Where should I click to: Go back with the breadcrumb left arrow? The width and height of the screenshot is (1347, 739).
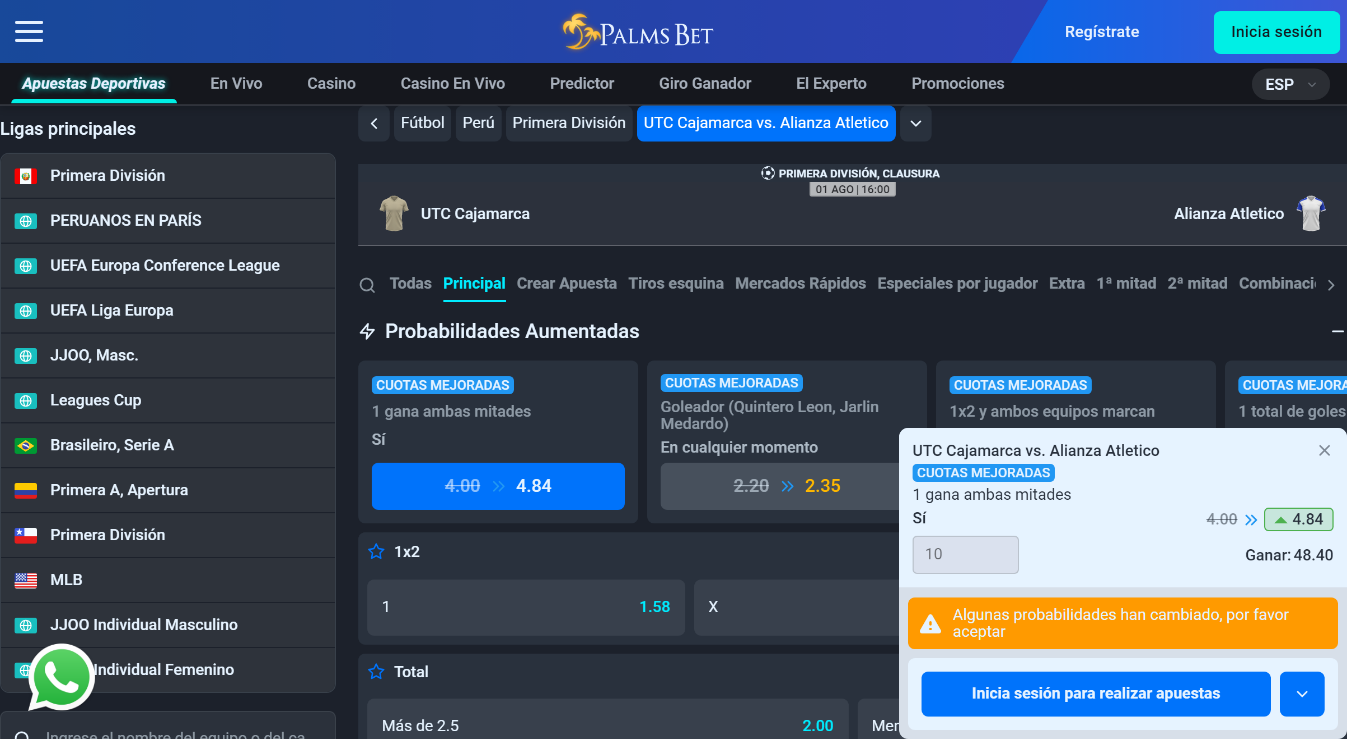coord(374,124)
